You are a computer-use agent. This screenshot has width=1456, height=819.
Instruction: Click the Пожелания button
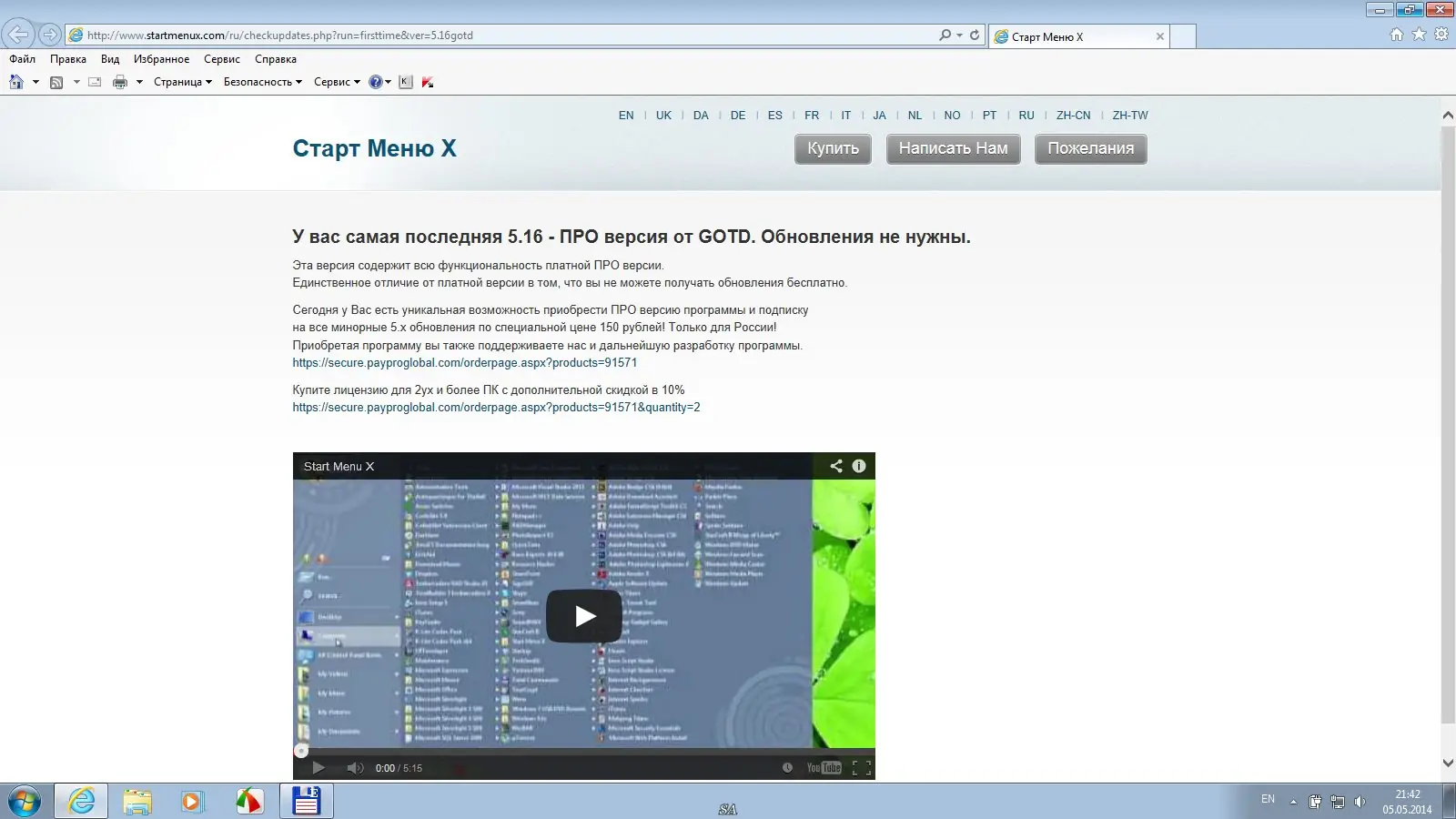(x=1091, y=148)
